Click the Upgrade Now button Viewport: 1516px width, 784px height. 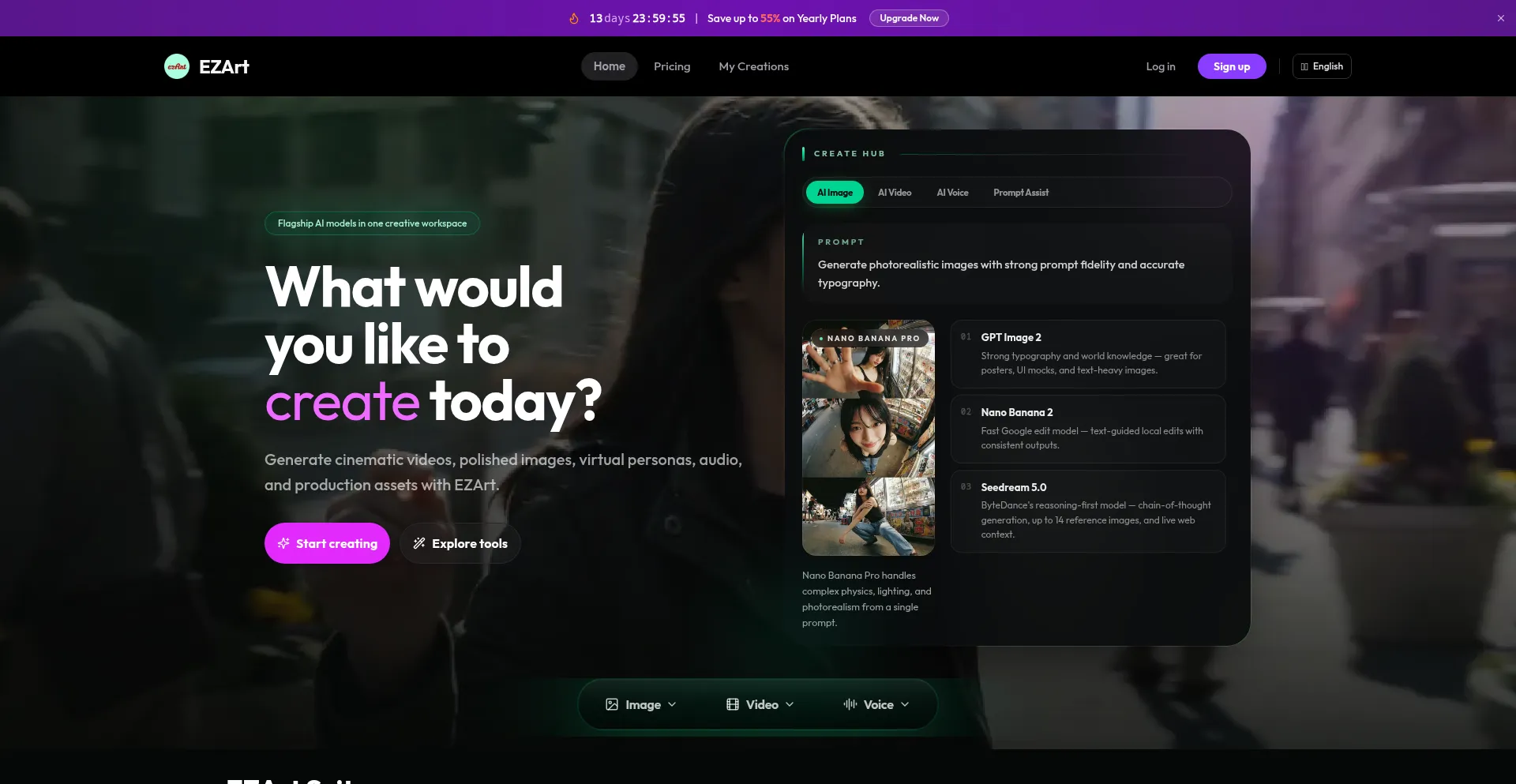point(909,18)
